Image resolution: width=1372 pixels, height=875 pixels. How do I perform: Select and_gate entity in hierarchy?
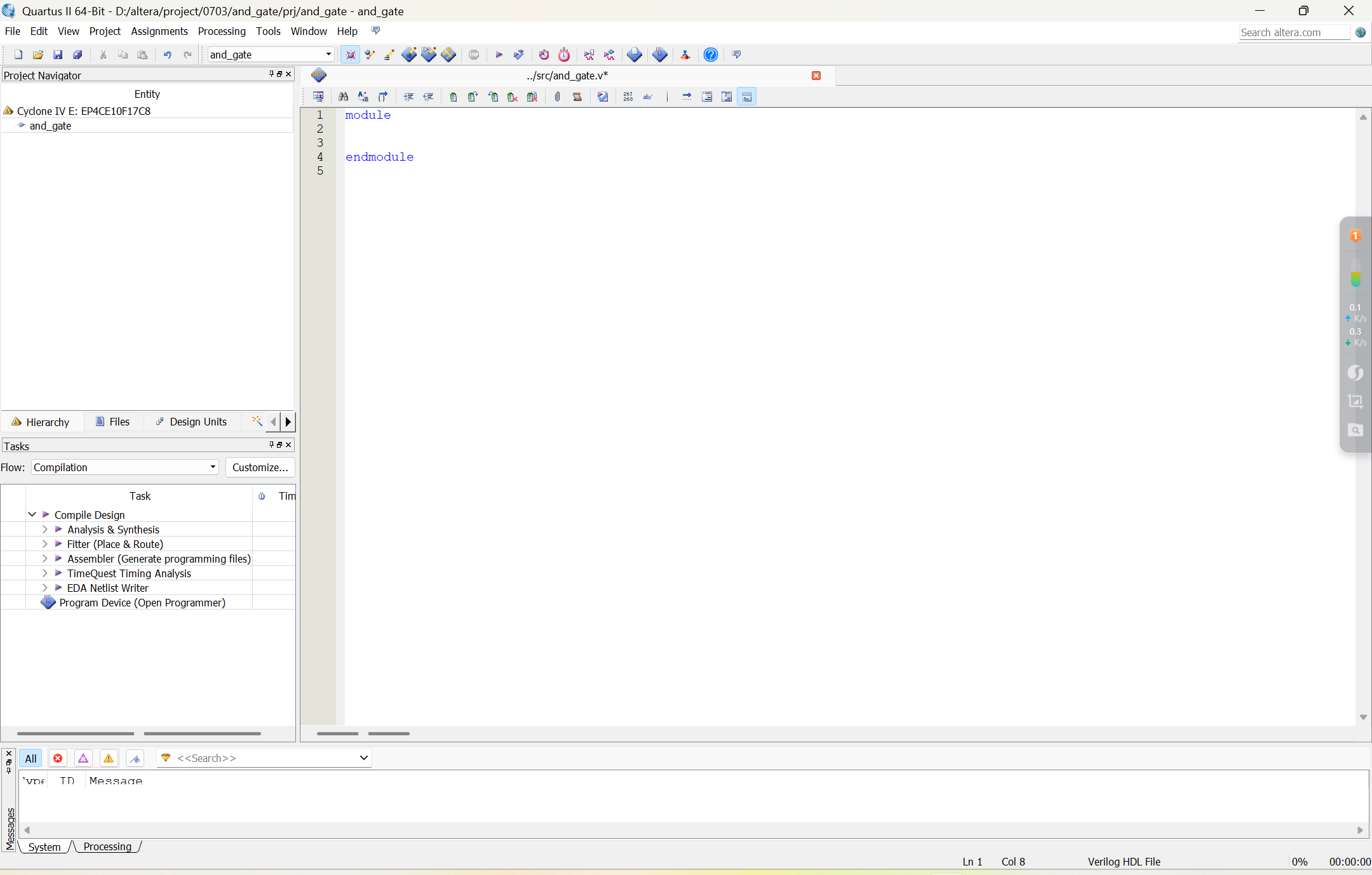point(50,126)
